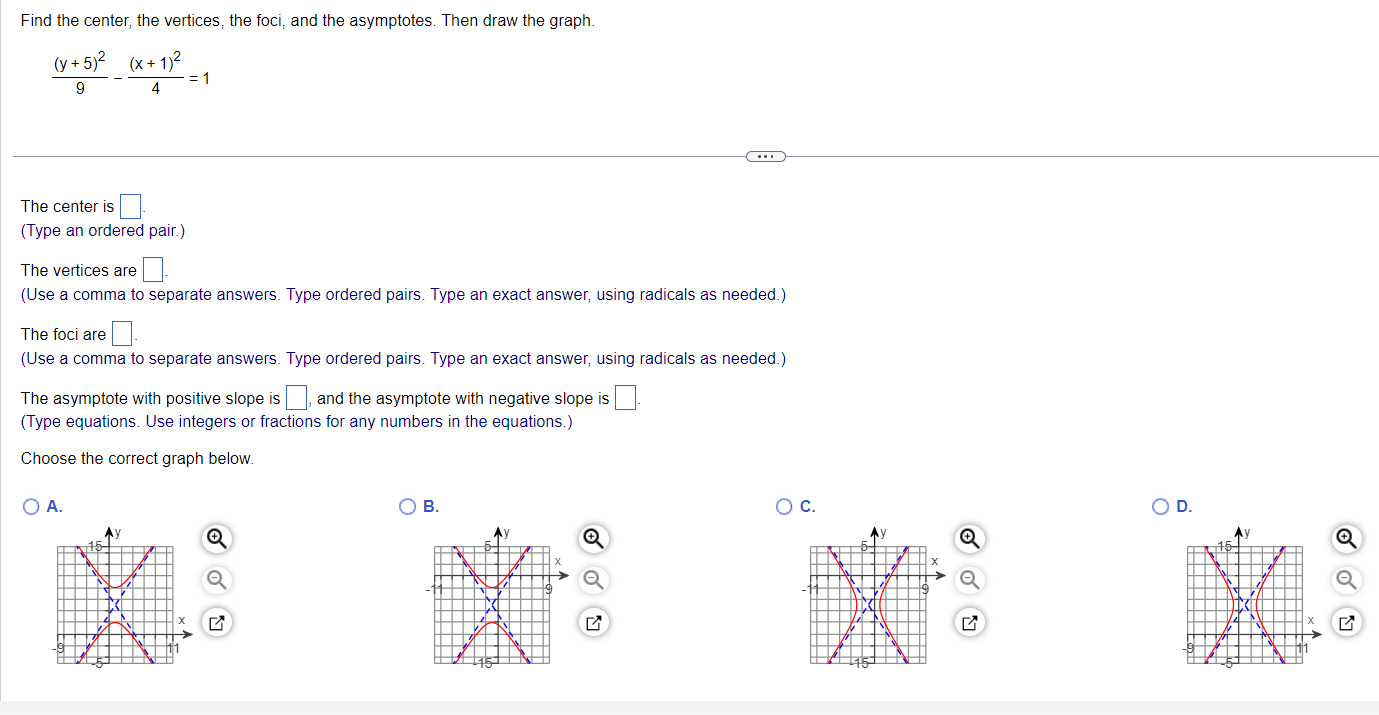Click the zoom-in magnifier beside graph B
The width and height of the screenshot is (1379, 715).
click(592, 538)
